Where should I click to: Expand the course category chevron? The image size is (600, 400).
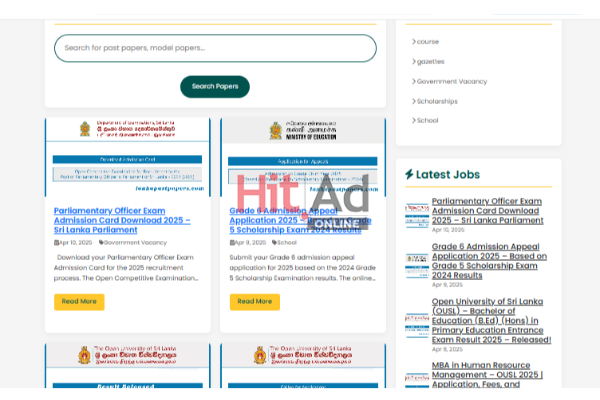click(x=414, y=42)
